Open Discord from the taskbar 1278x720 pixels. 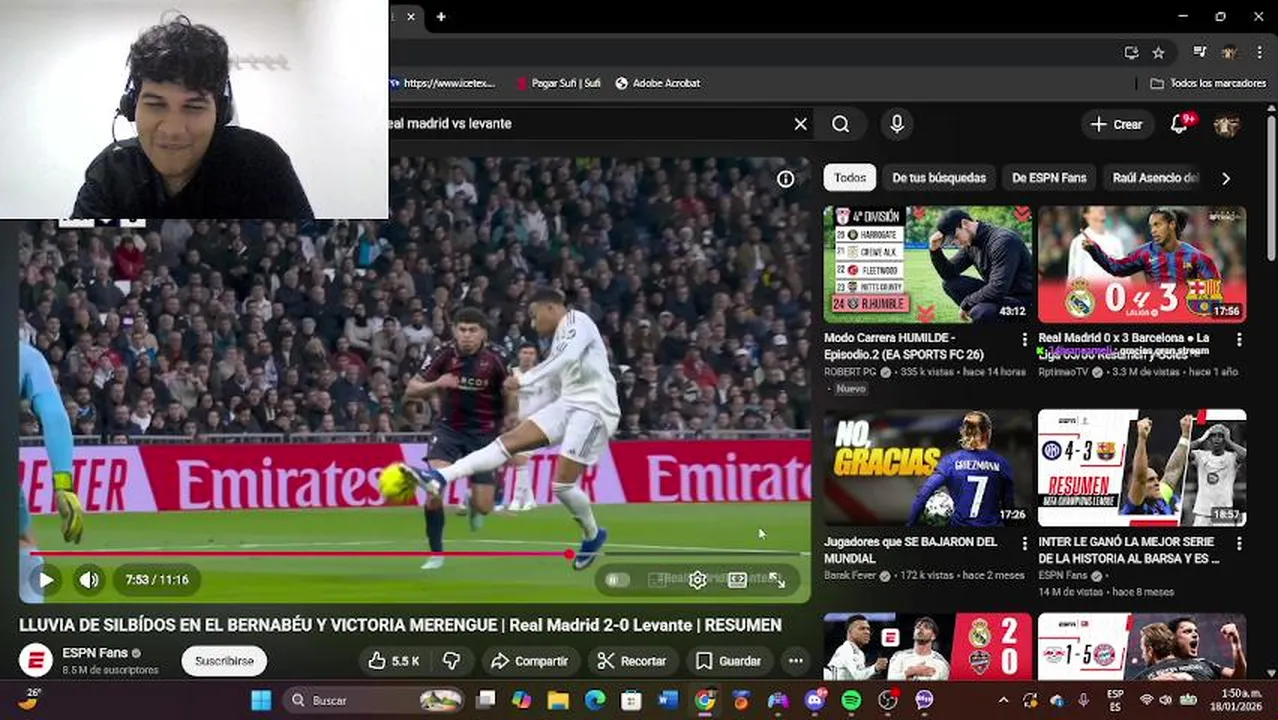(815, 700)
